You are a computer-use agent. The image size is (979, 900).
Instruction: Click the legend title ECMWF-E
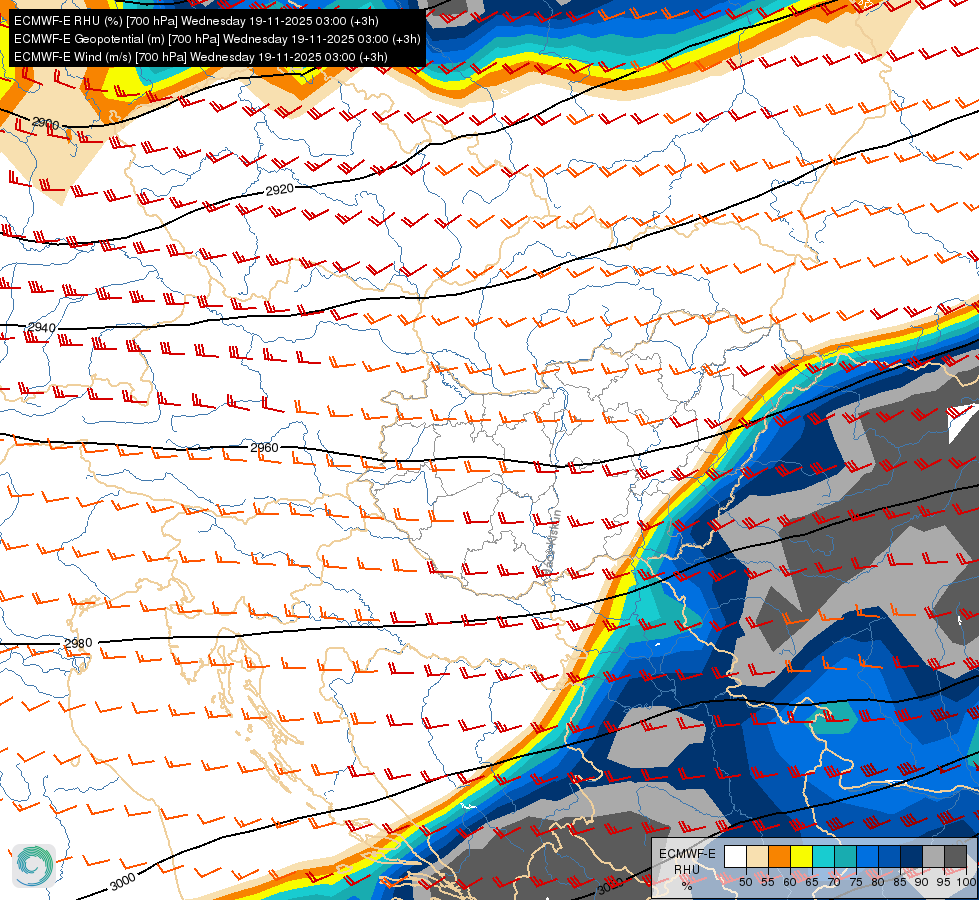687,854
